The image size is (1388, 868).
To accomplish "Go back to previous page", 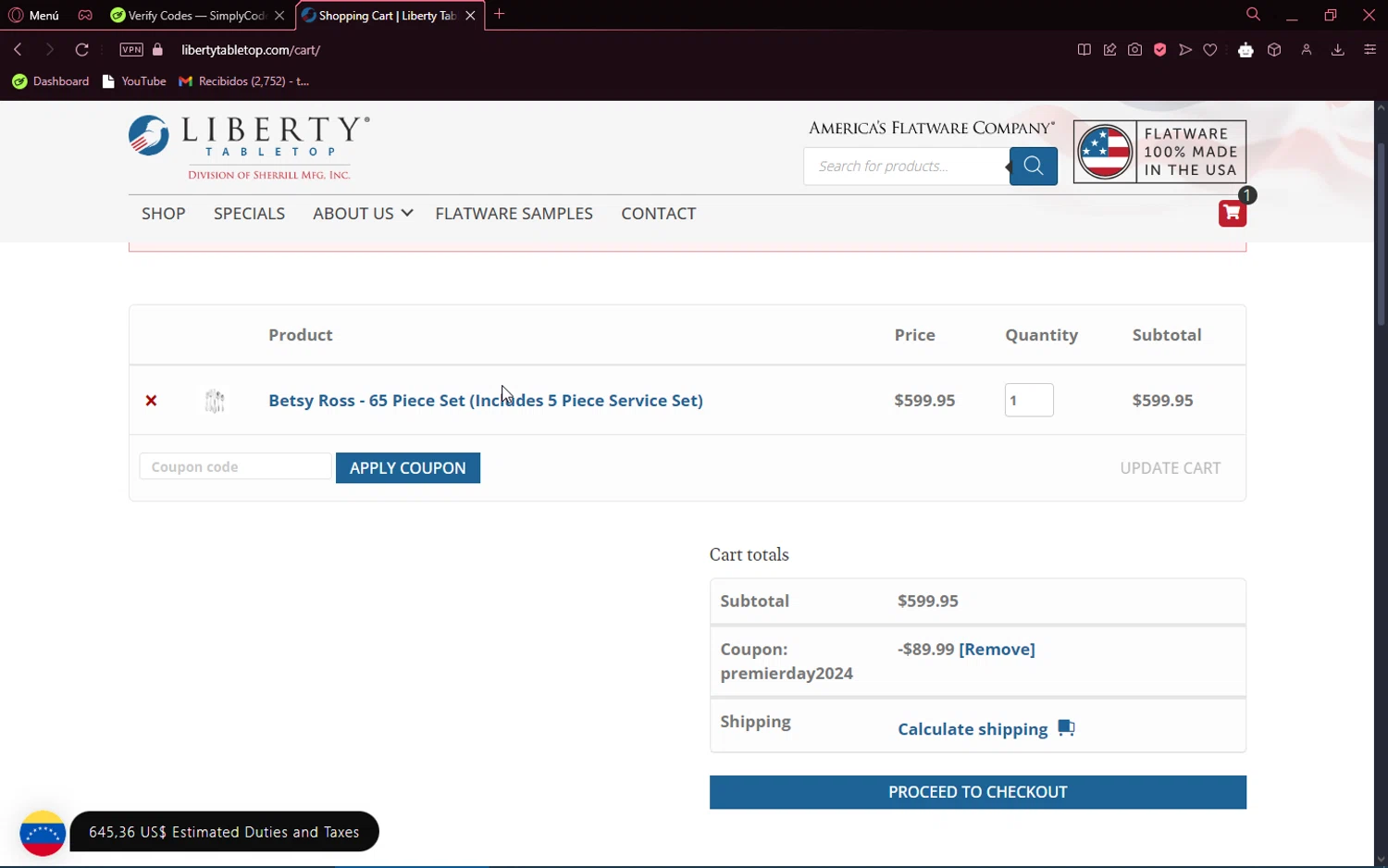I will [18, 50].
